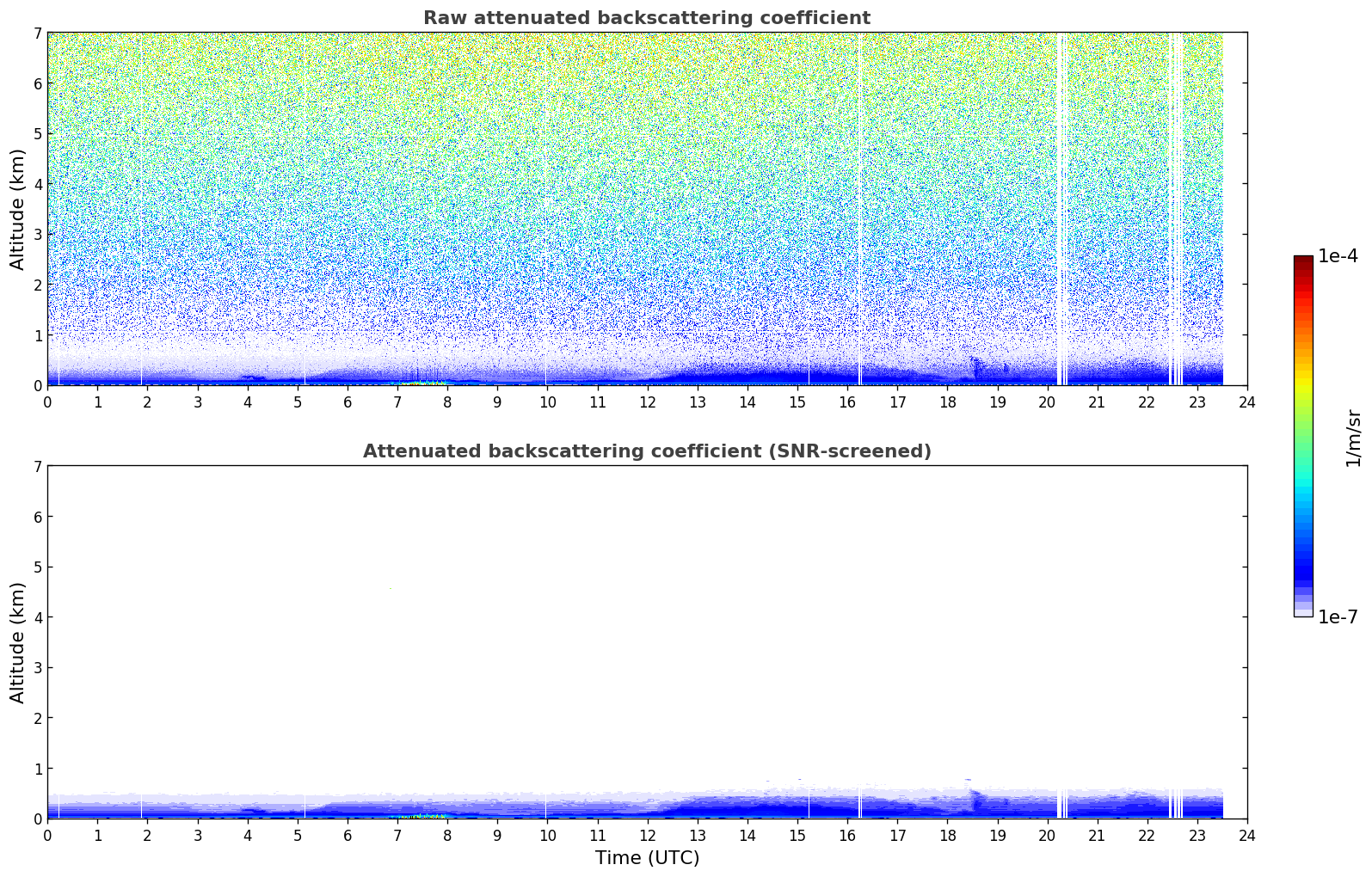Click the "1/m/sr" colorbar unit label
Screen dimensions: 1372x877
(x=1353, y=437)
